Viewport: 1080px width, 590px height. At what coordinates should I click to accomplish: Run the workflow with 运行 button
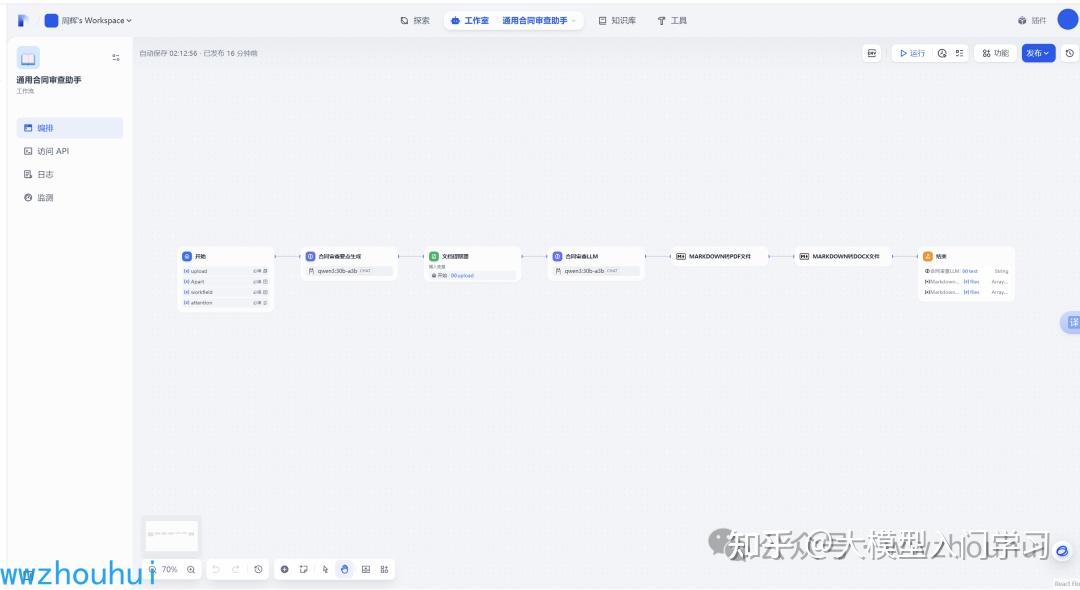[x=912, y=53]
